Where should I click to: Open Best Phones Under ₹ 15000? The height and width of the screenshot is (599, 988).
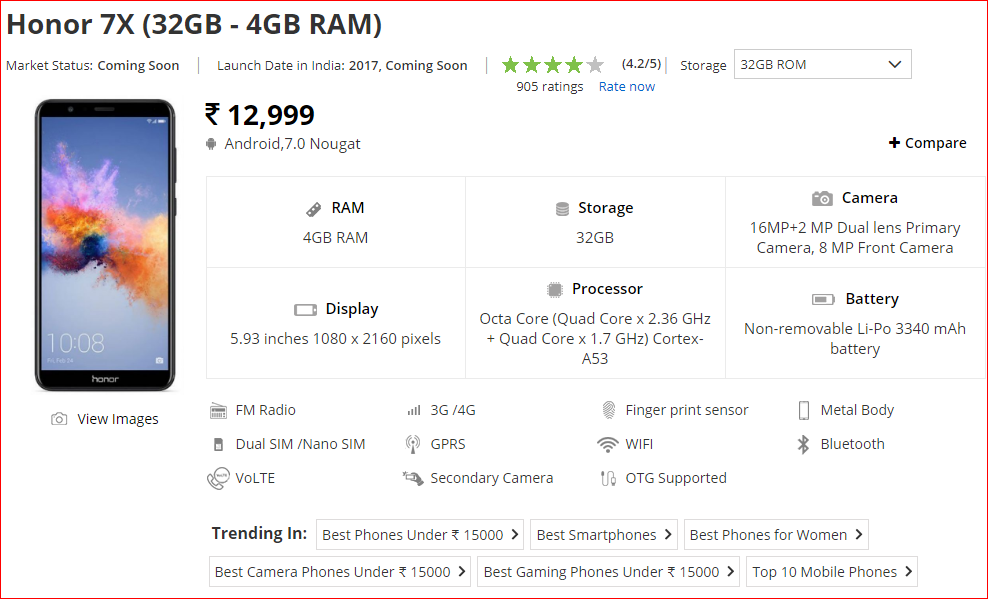point(420,535)
